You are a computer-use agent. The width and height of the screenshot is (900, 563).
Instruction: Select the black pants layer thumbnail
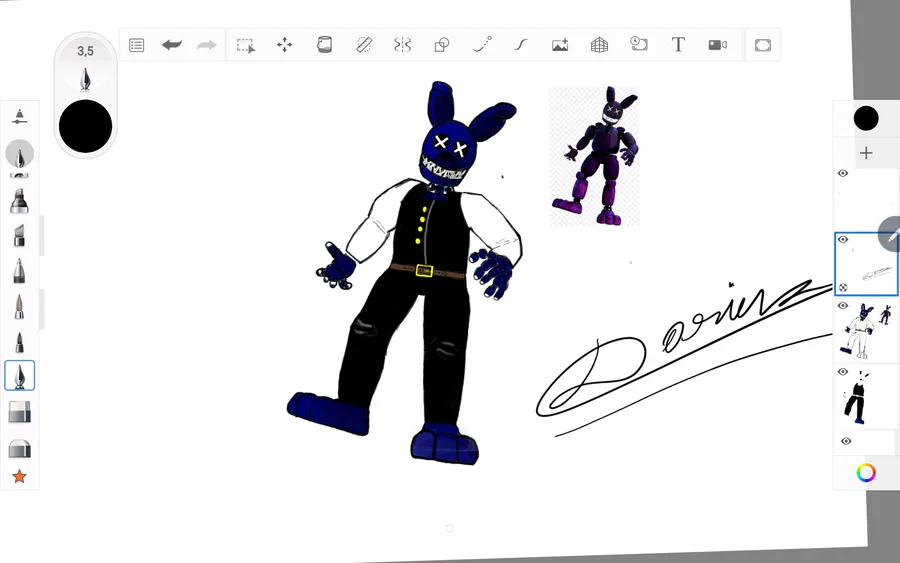(866, 397)
